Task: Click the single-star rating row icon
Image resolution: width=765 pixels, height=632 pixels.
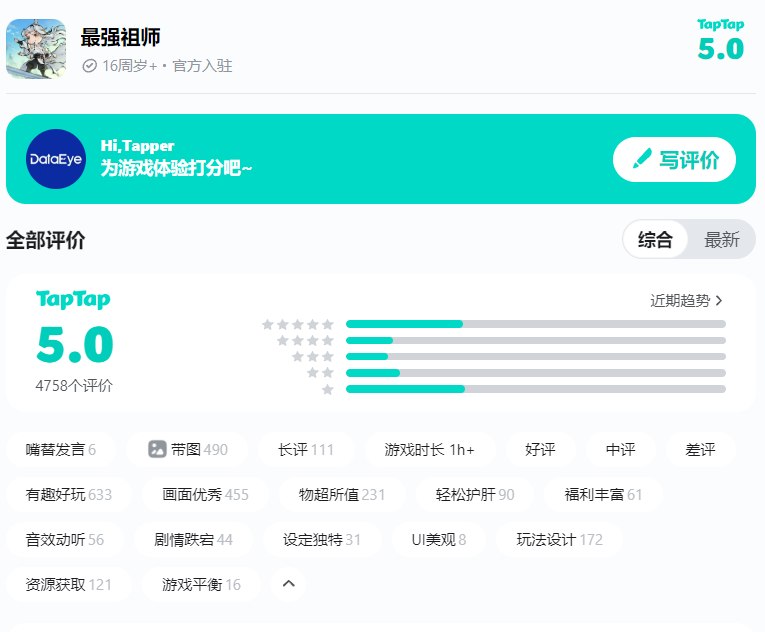Action: (327, 389)
